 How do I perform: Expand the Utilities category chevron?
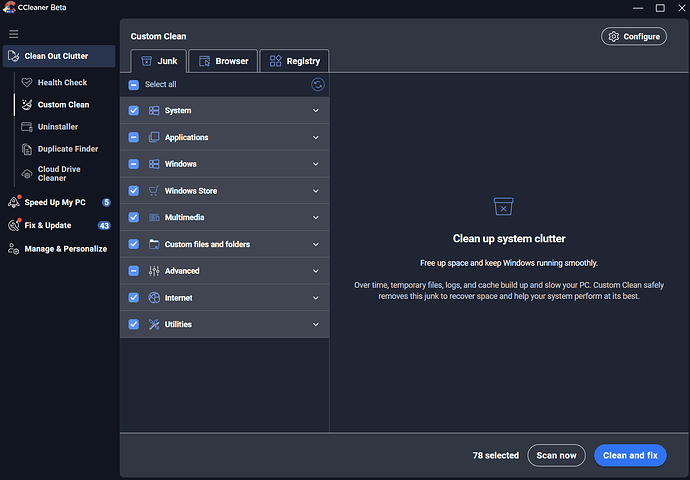pyautogui.click(x=316, y=324)
